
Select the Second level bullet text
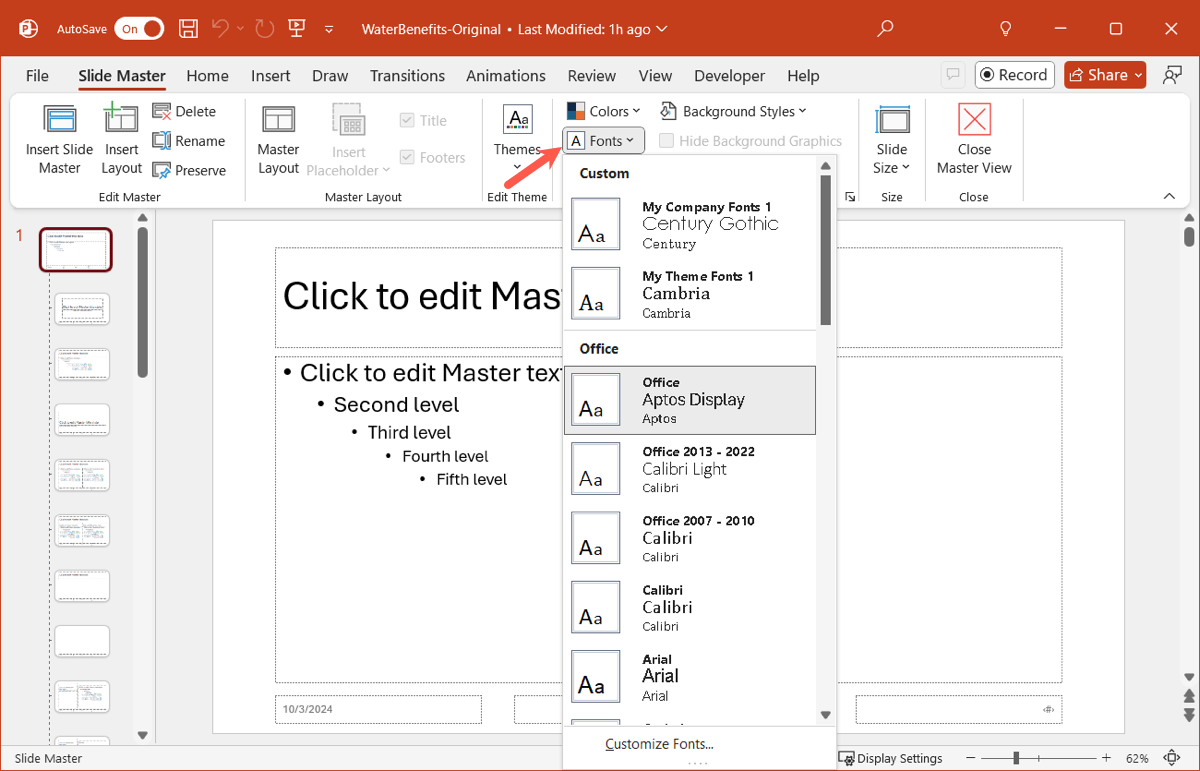click(396, 405)
